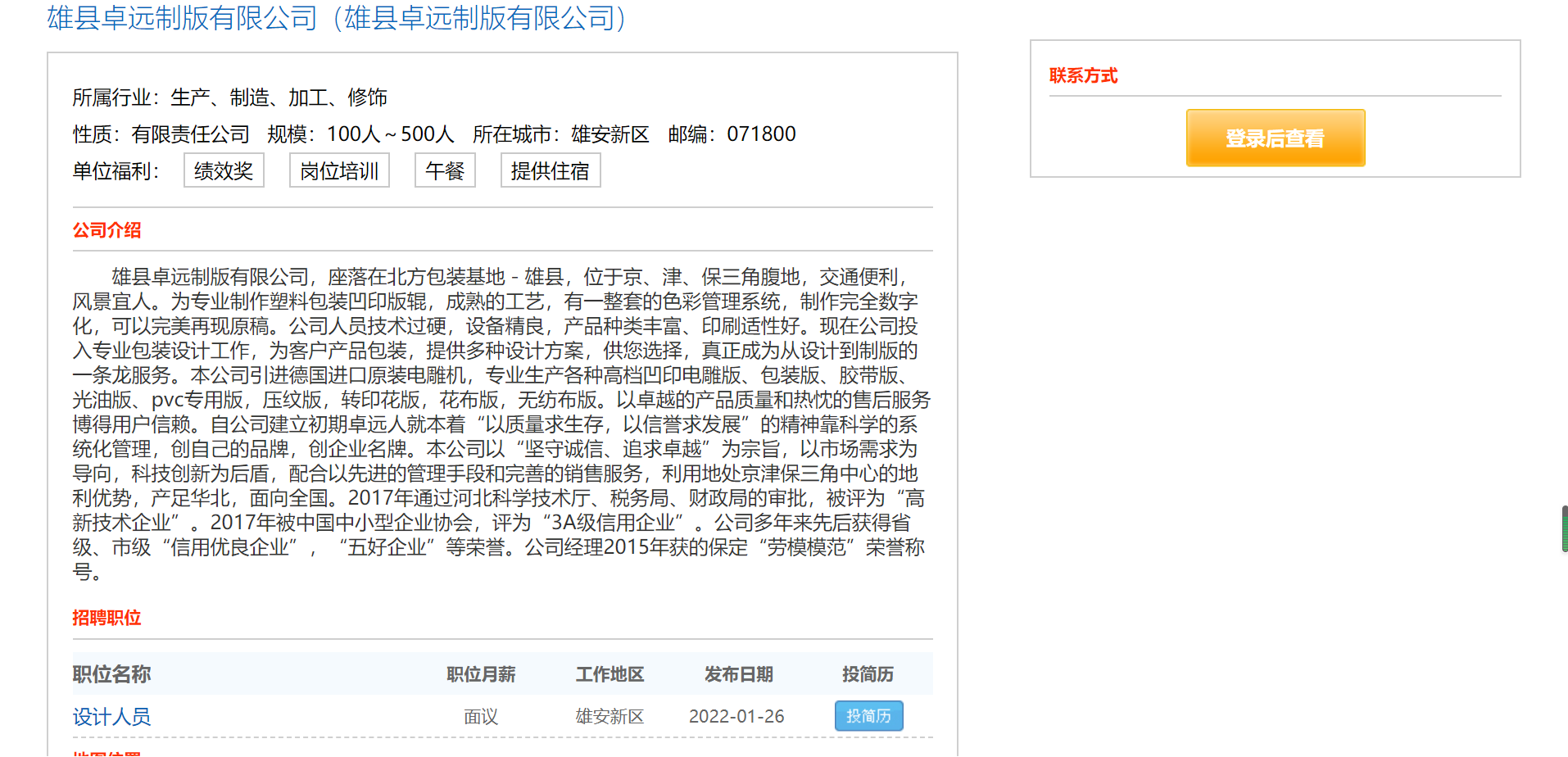Click the 性质：有限责任公司 text
Image resolution: width=1568 pixels, height=757 pixels.
tap(161, 134)
